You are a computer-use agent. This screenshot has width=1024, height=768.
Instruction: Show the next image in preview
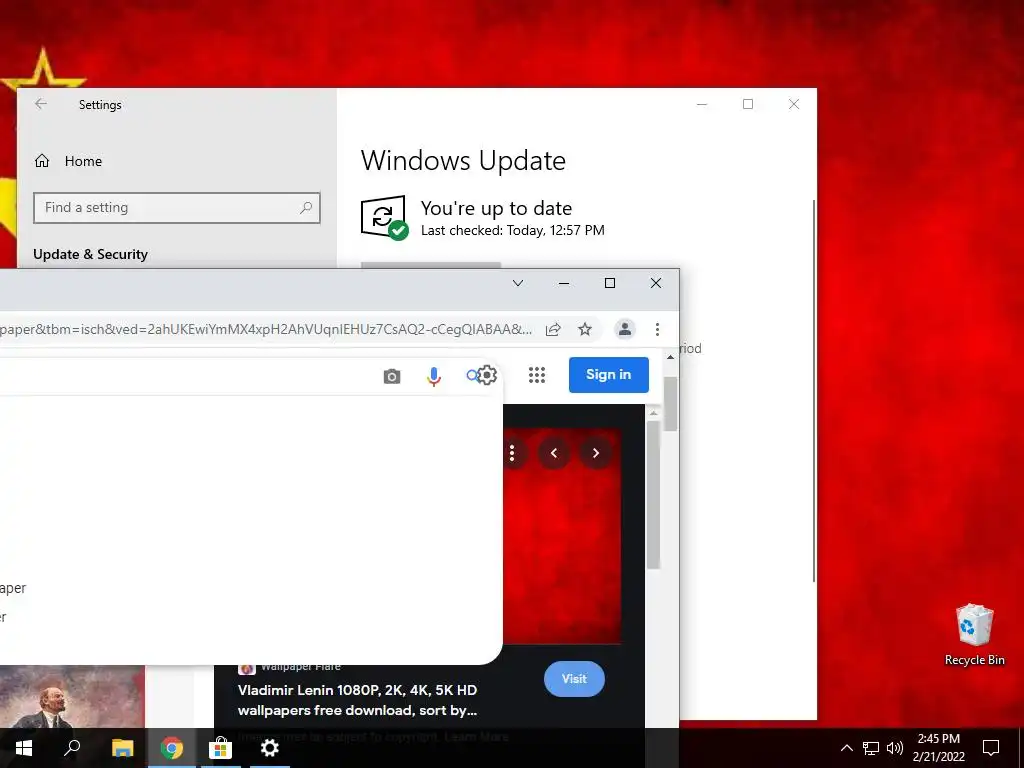tap(596, 453)
